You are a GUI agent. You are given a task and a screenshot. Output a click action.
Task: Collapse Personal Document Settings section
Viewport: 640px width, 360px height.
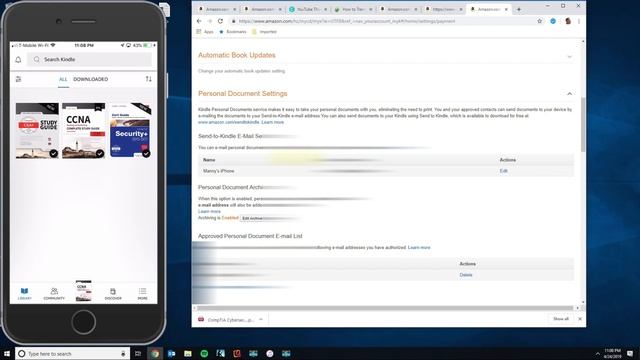[569, 94]
